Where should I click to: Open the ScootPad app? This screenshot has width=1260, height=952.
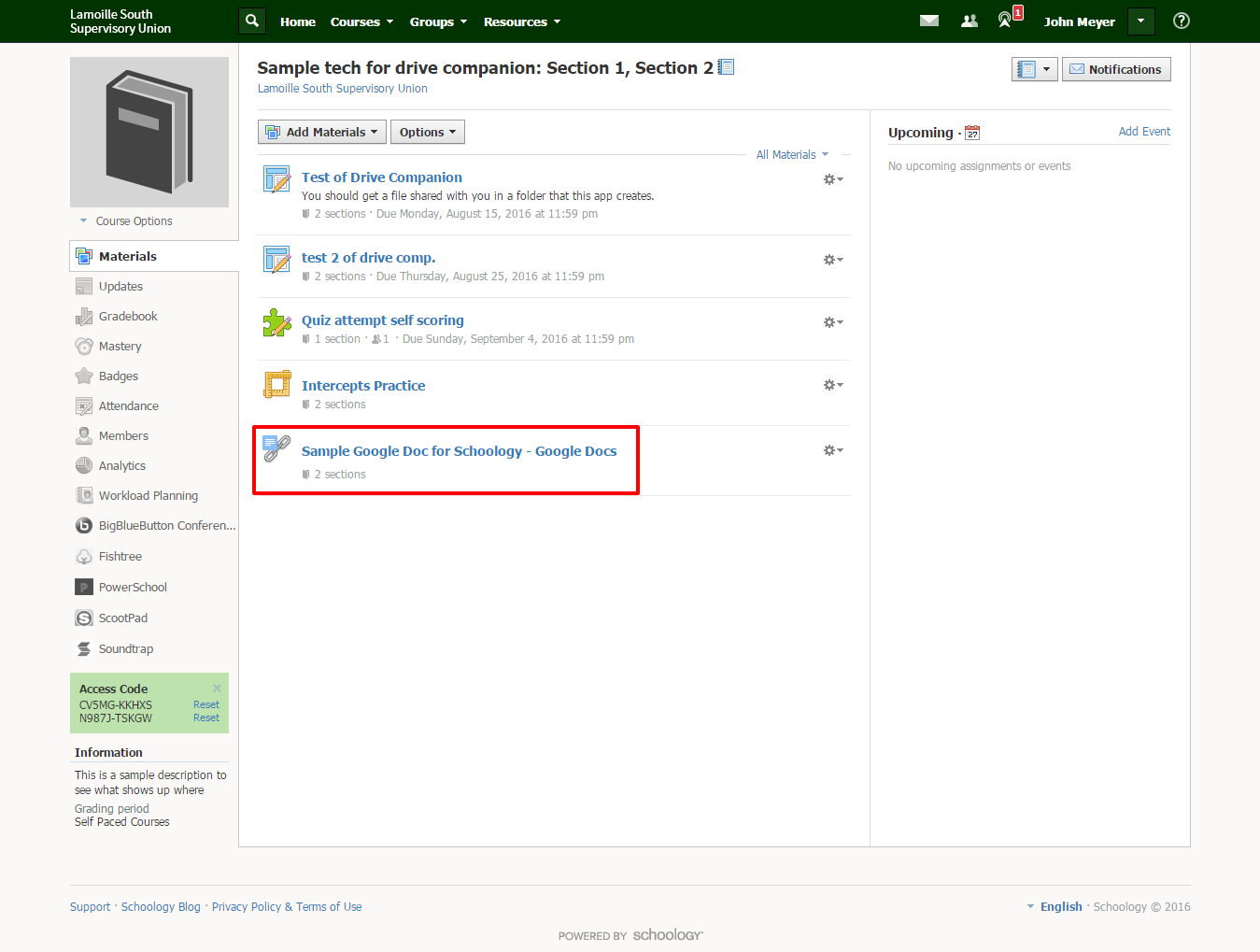(x=122, y=618)
